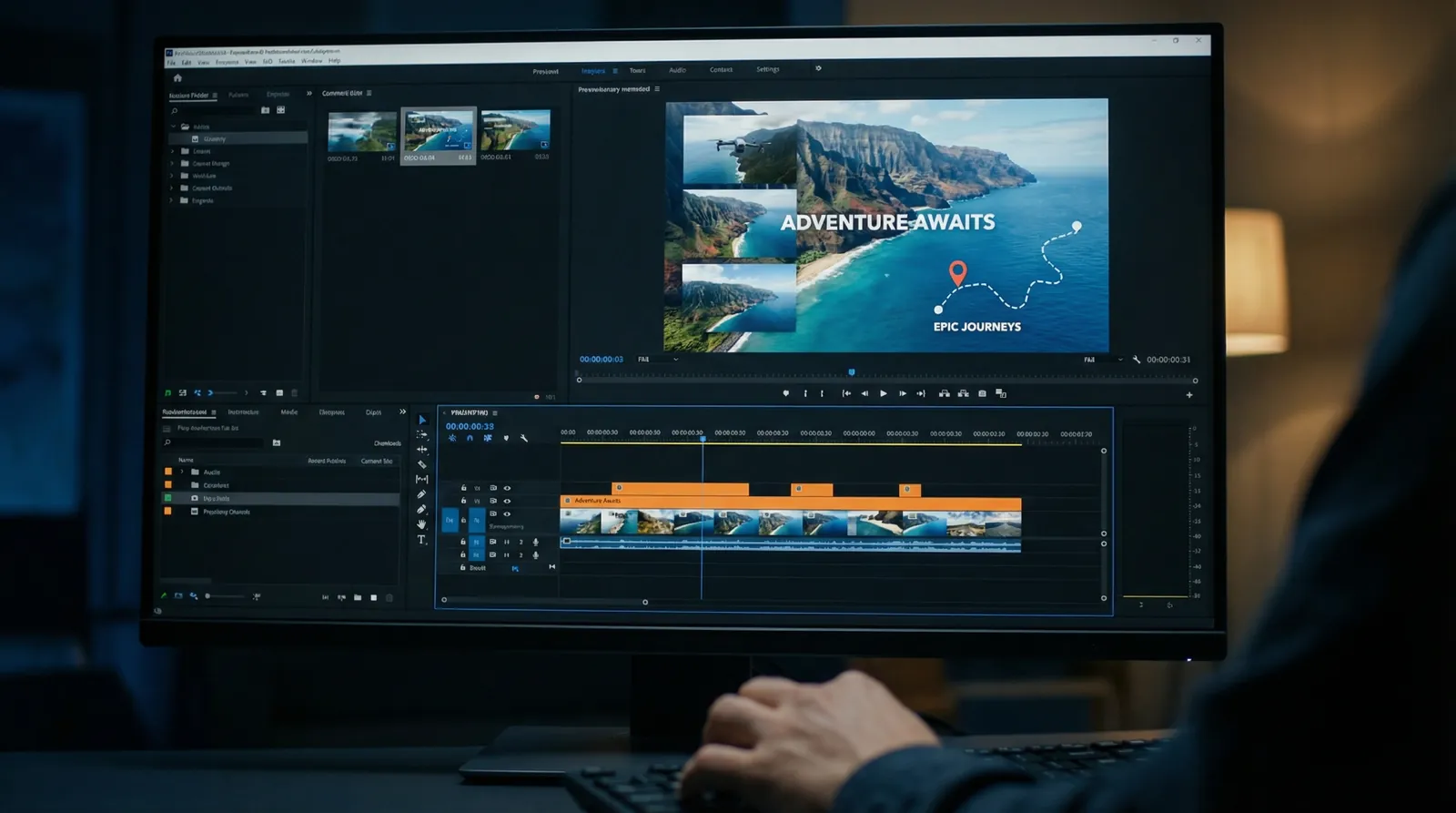Open the File menu
This screenshot has height=813, width=1456.
[171, 63]
